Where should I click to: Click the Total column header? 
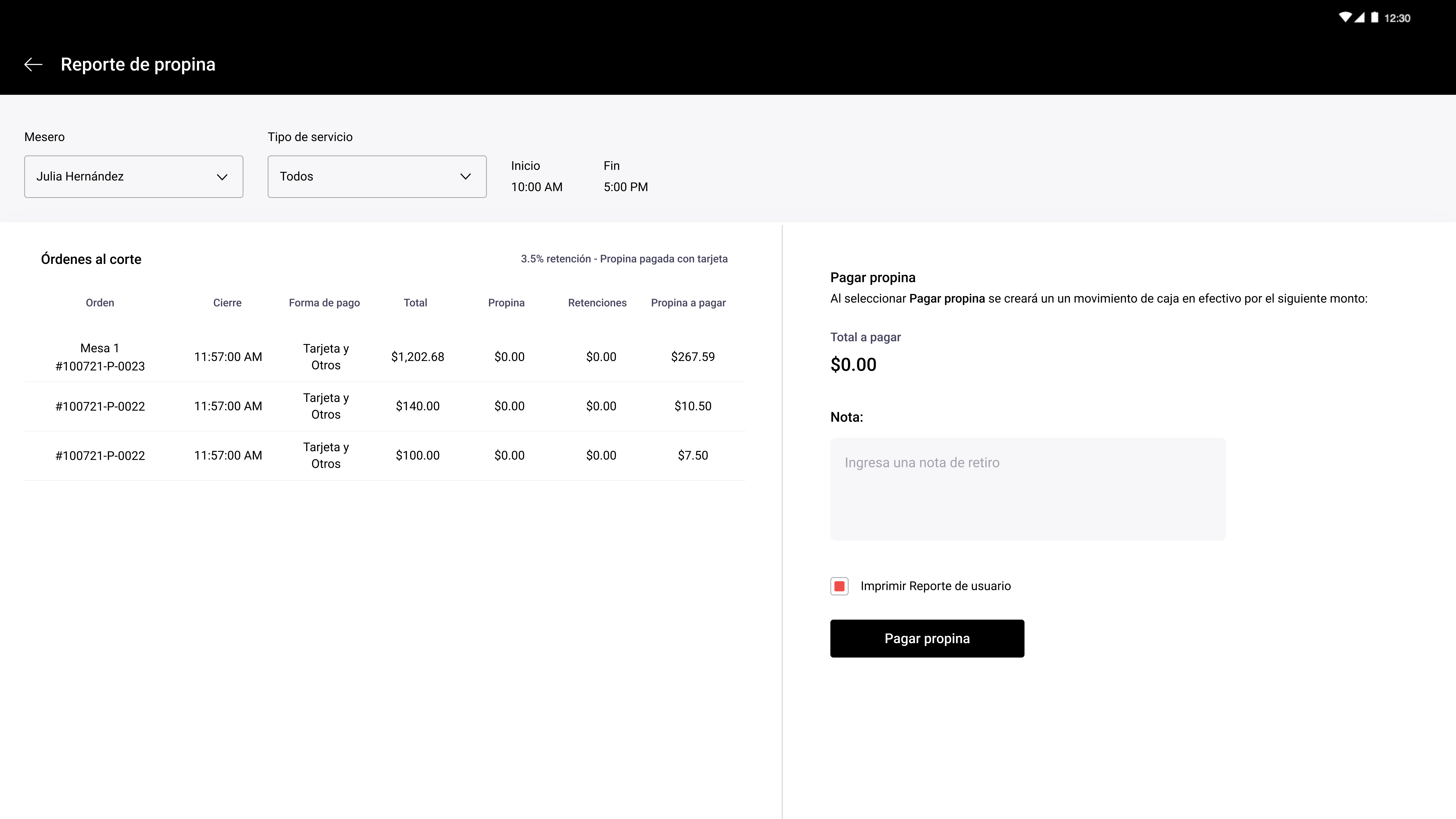pyautogui.click(x=415, y=303)
